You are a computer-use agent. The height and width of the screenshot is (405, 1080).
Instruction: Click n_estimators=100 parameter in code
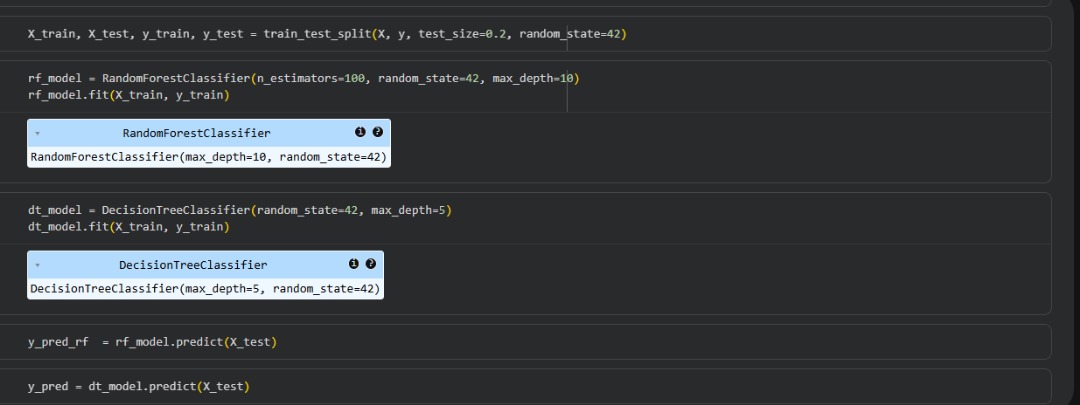[x=311, y=79]
